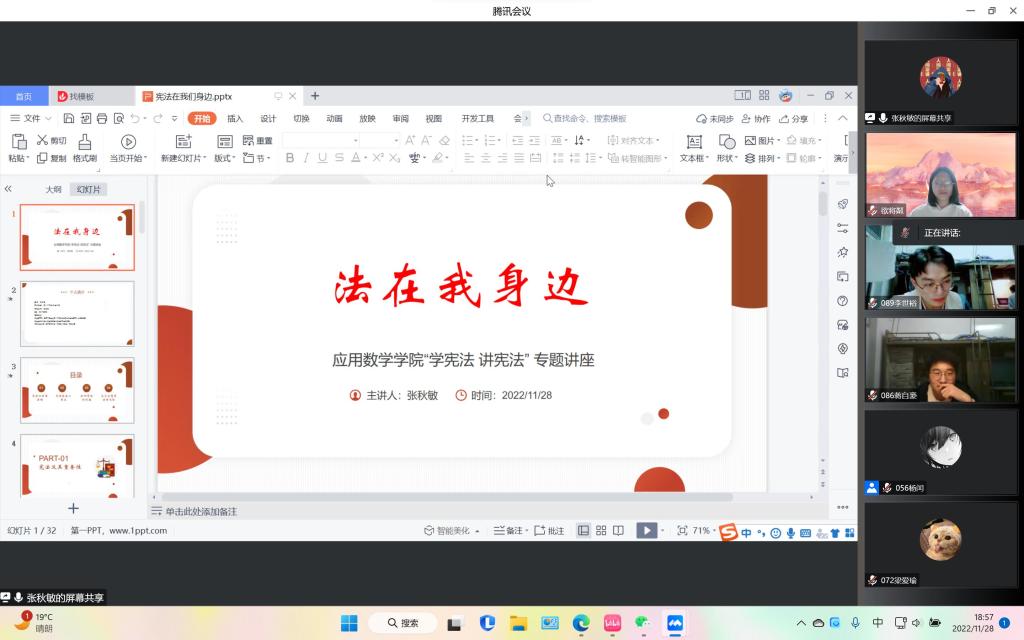Select the 形状 shapes tool

pyautogui.click(x=726, y=147)
